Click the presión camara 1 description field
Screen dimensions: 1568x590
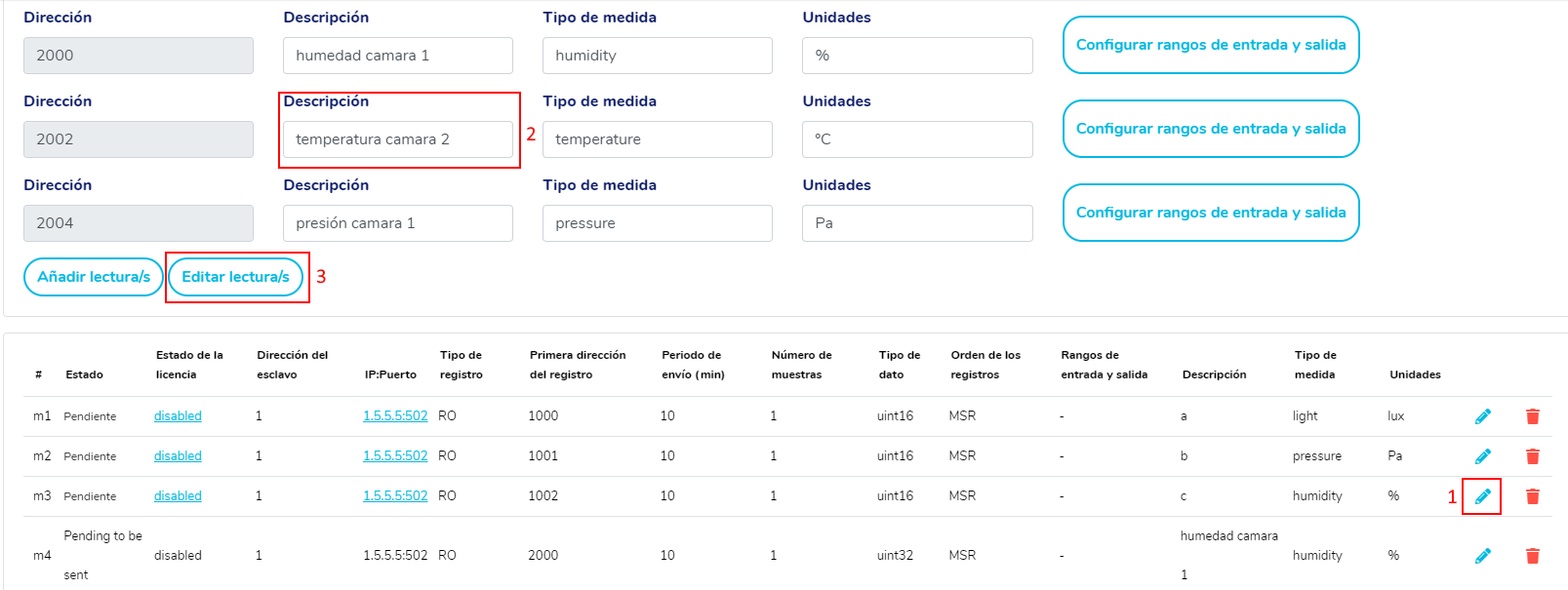coord(397,223)
